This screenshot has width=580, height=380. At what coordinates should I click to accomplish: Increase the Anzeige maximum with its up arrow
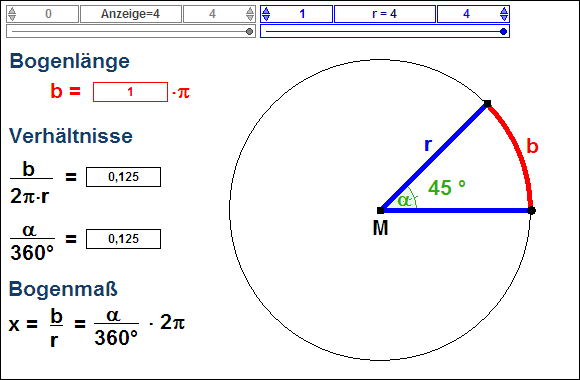tap(250, 10)
